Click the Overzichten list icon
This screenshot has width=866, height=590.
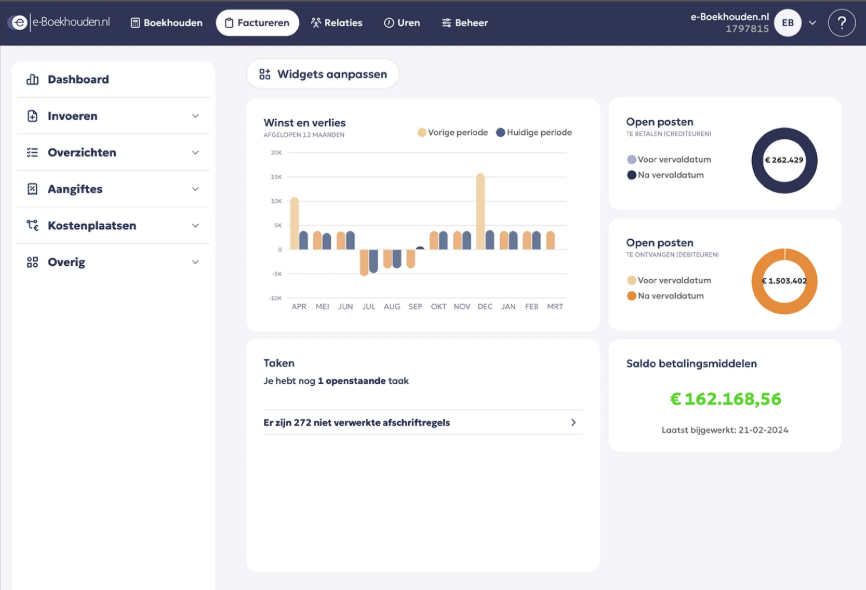pos(32,153)
